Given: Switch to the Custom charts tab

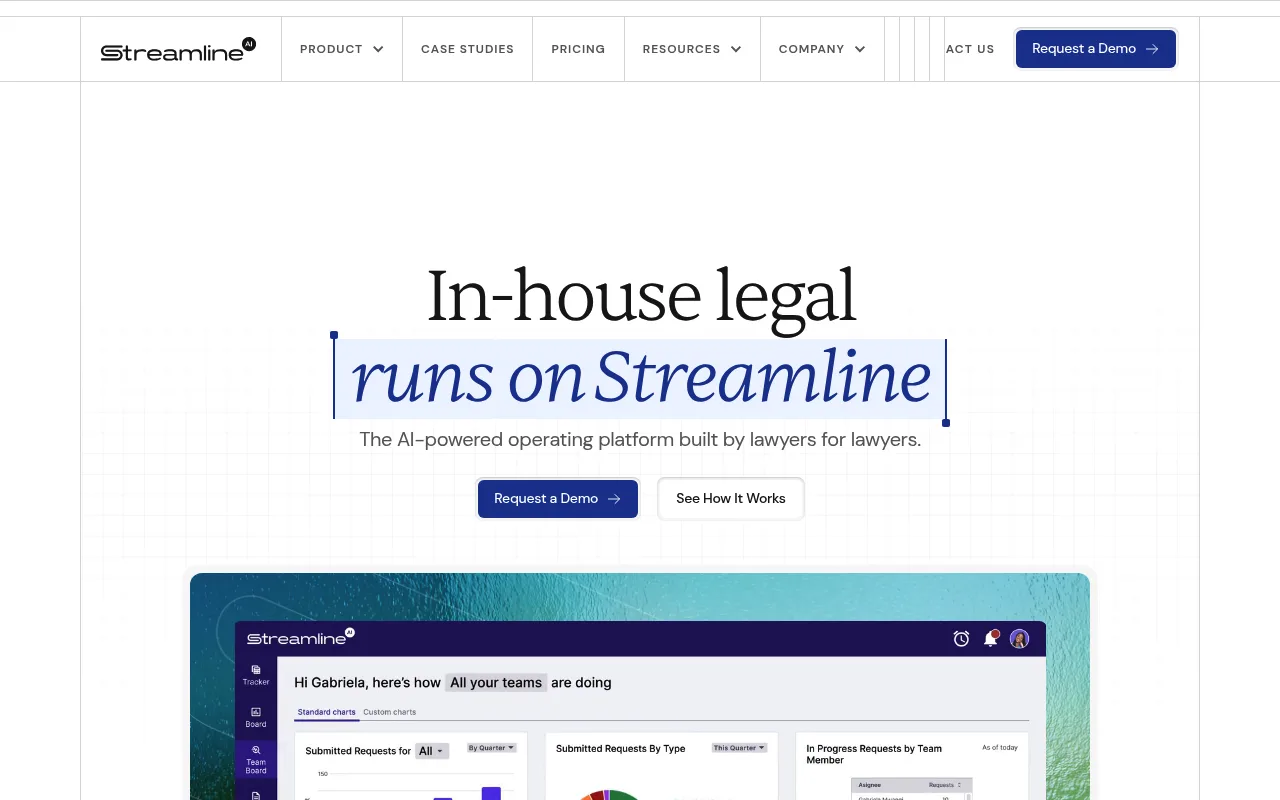Looking at the screenshot, I should (x=389, y=712).
